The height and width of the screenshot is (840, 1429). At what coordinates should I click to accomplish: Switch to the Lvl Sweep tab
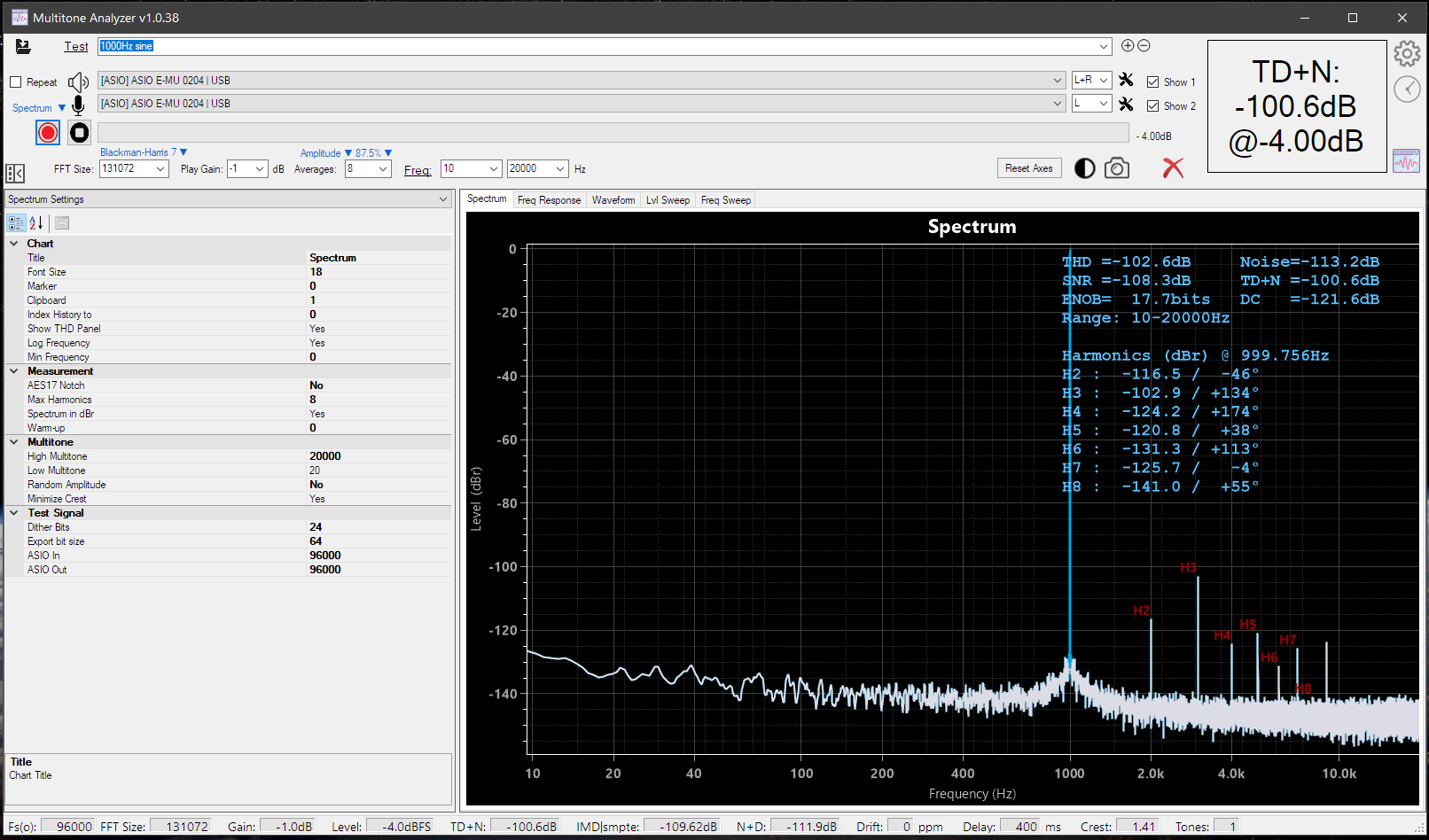coord(668,200)
